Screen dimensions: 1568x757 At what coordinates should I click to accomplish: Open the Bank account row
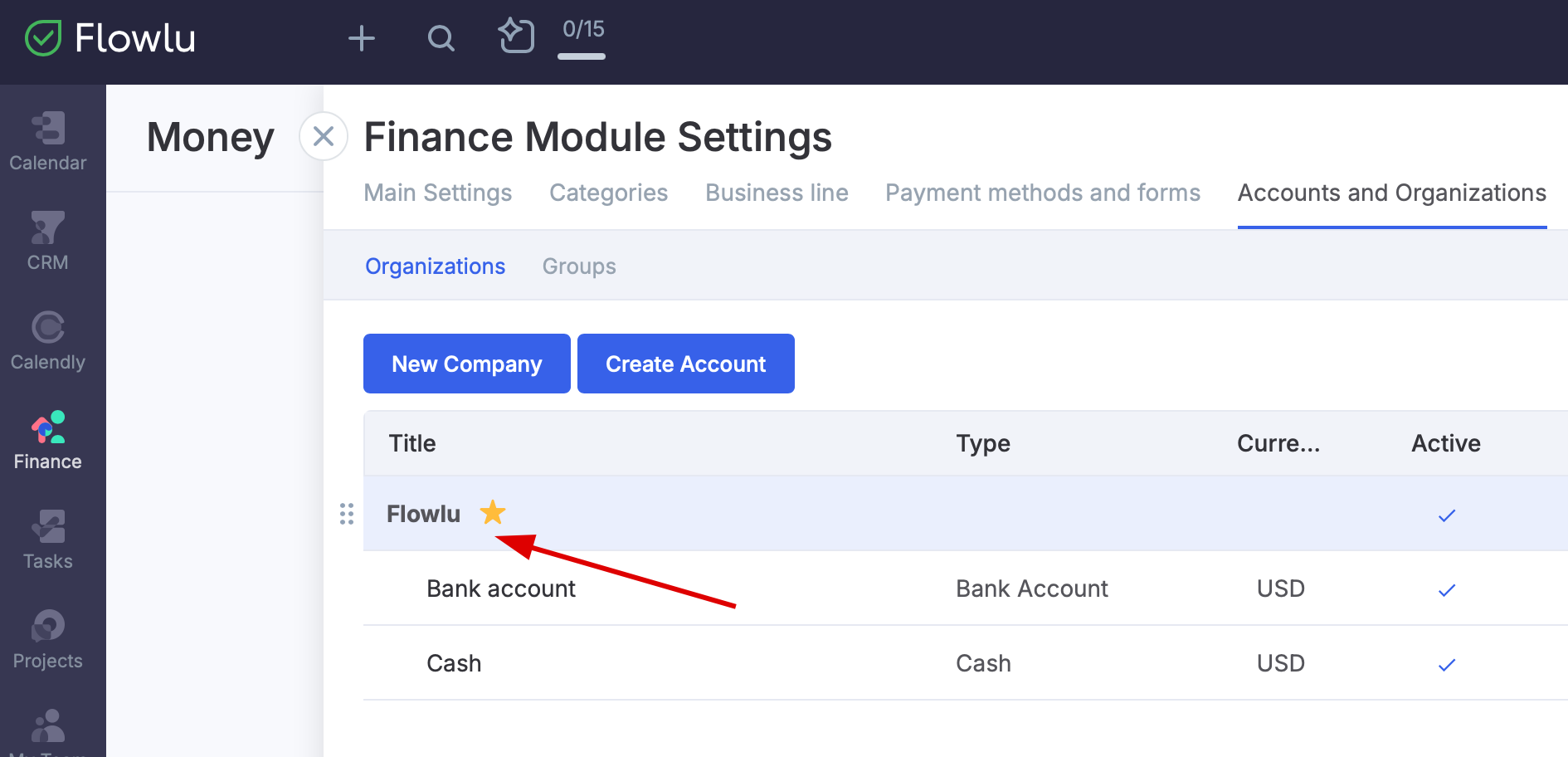pos(501,589)
